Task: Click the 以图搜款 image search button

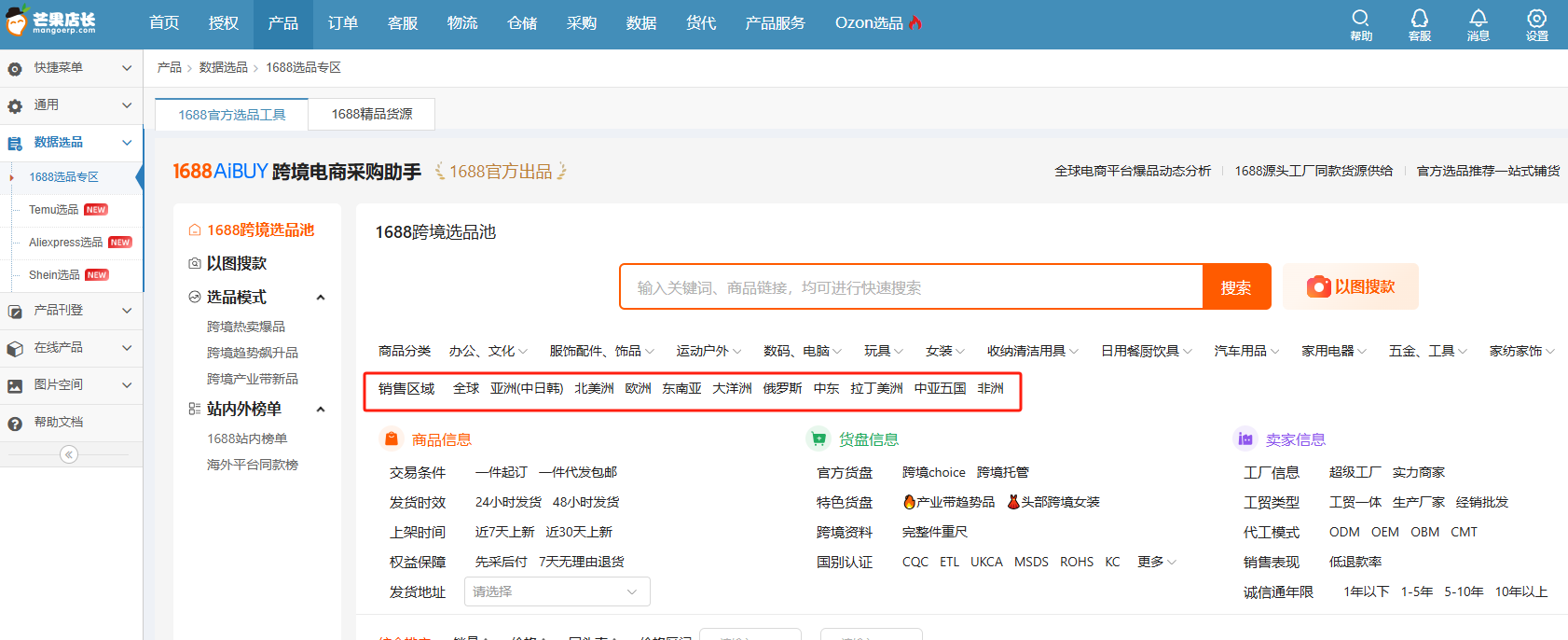Action: click(x=1351, y=286)
